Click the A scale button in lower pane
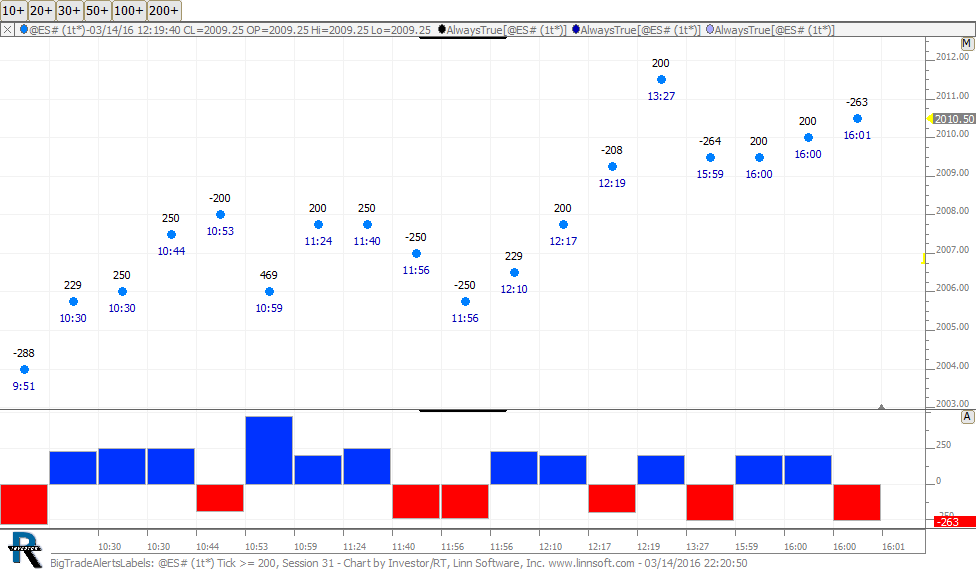 click(x=966, y=417)
